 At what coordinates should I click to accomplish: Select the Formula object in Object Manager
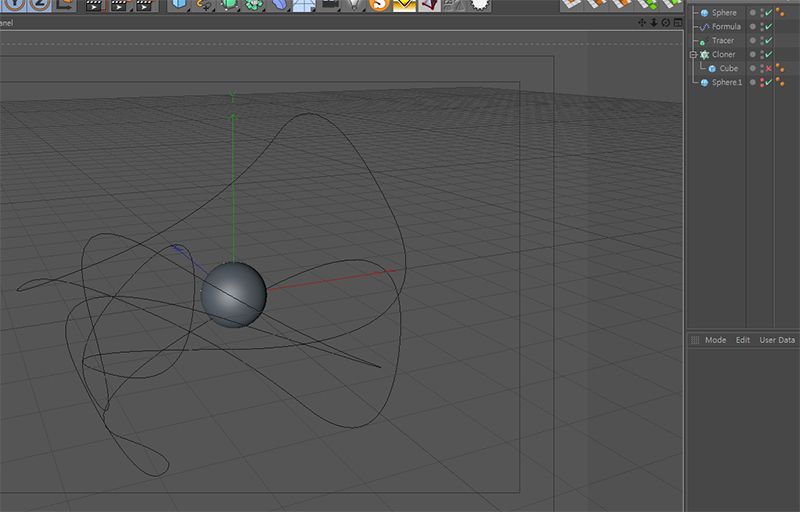(725, 27)
